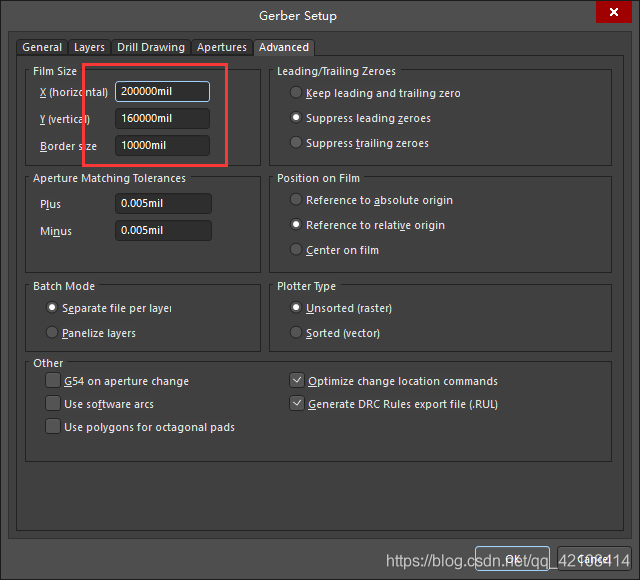Open the Layers tab
This screenshot has width=640, height=580.
point(89,47)
